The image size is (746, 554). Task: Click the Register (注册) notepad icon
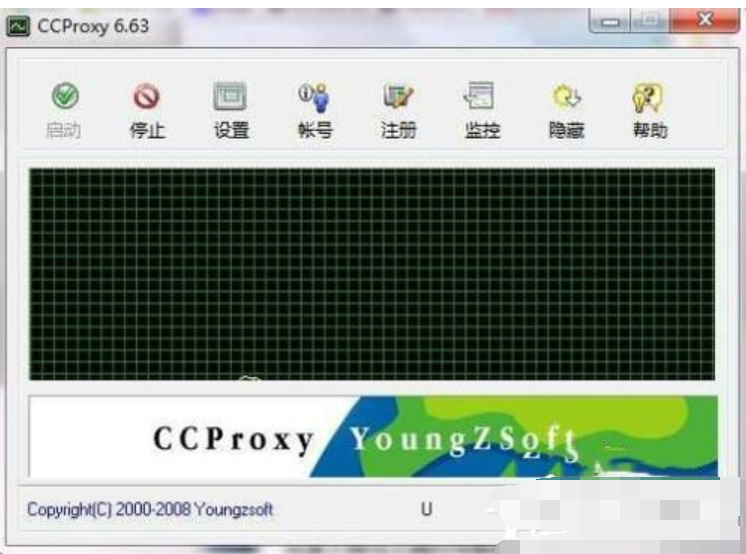click(398, 98)
